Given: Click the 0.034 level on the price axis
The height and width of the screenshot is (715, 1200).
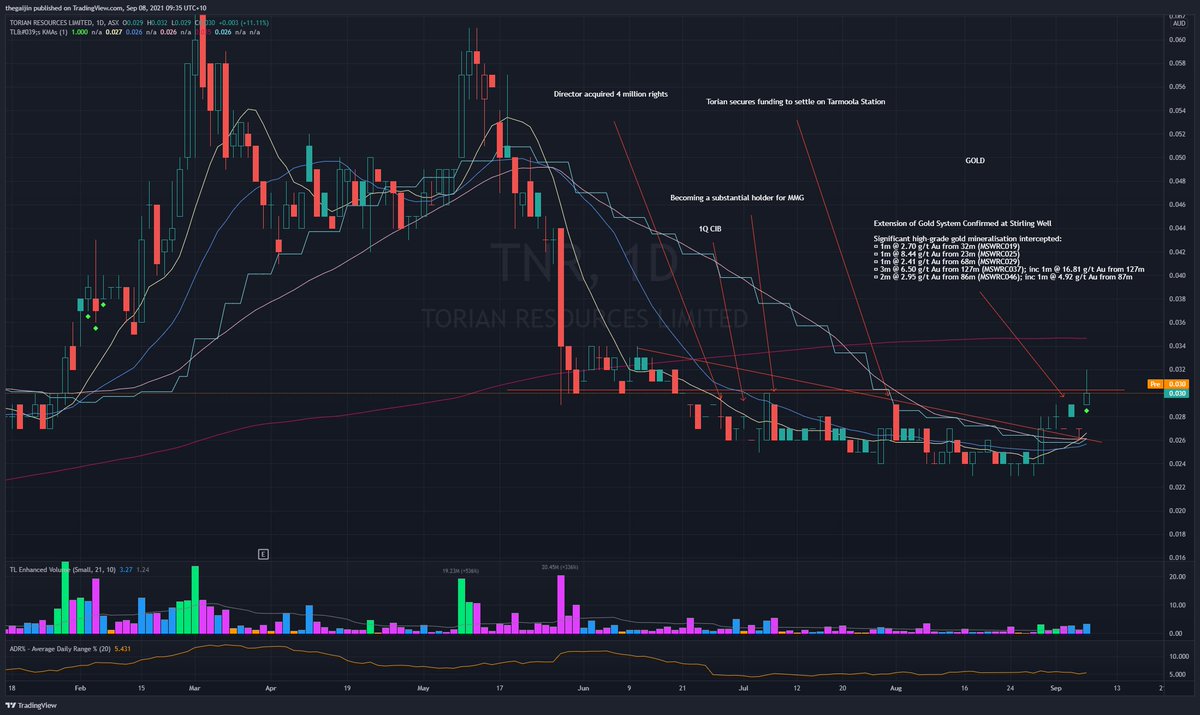Looking at the screenshot, I should click(1175, 346).
